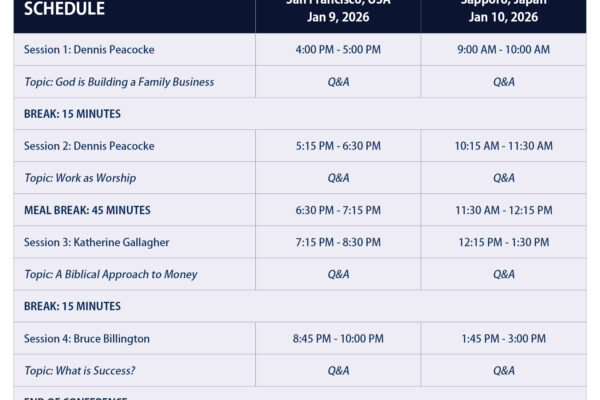Click the SCHEDULE header title
This screenshot has height=400, width=600.
tap(64, 9)
